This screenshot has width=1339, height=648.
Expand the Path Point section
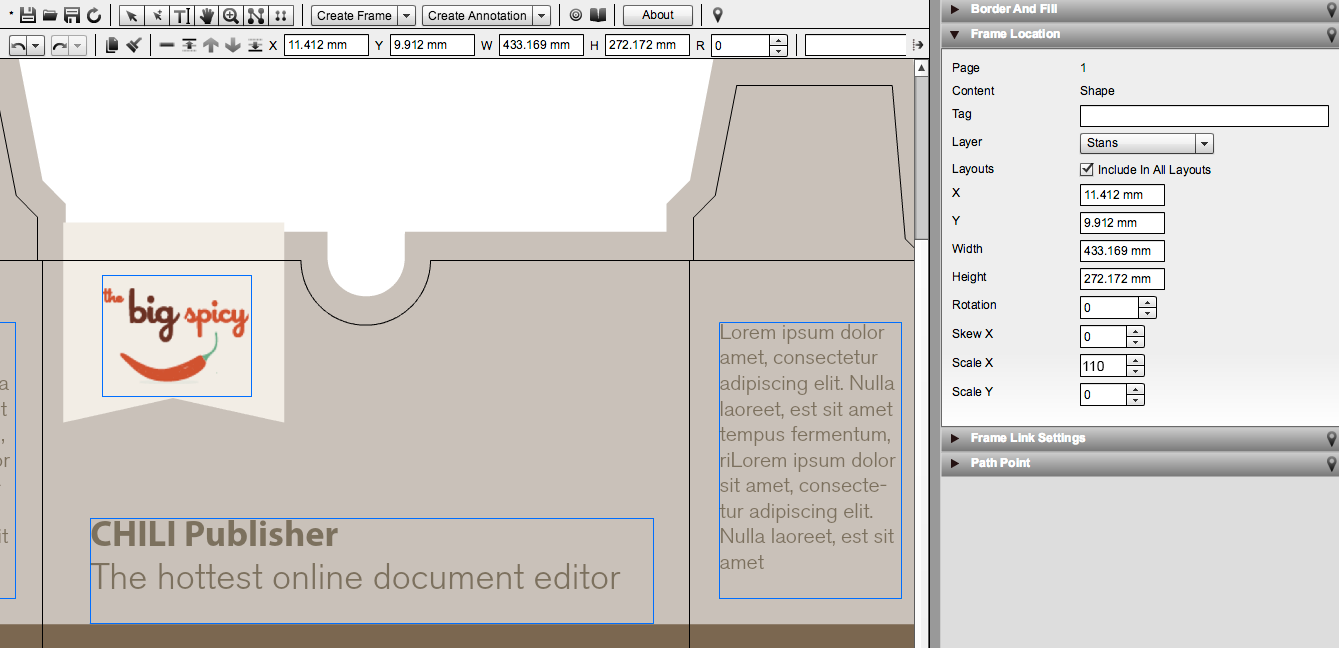[x=1000, y=463]
